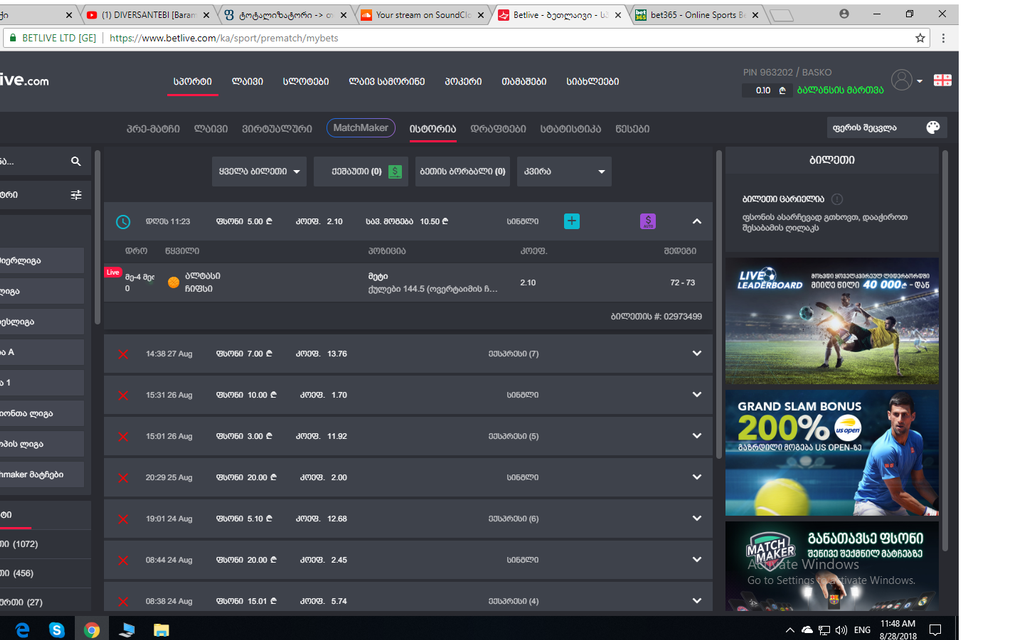Click the ფერის შეცვლა button
Viewport: 1024px width, 640px height.
887,128
